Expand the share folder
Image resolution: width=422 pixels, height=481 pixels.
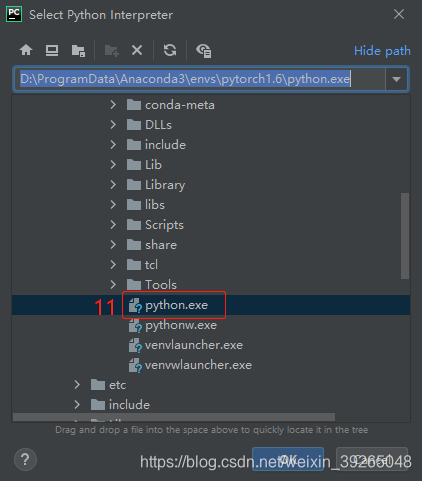click(x=113, y=245)
